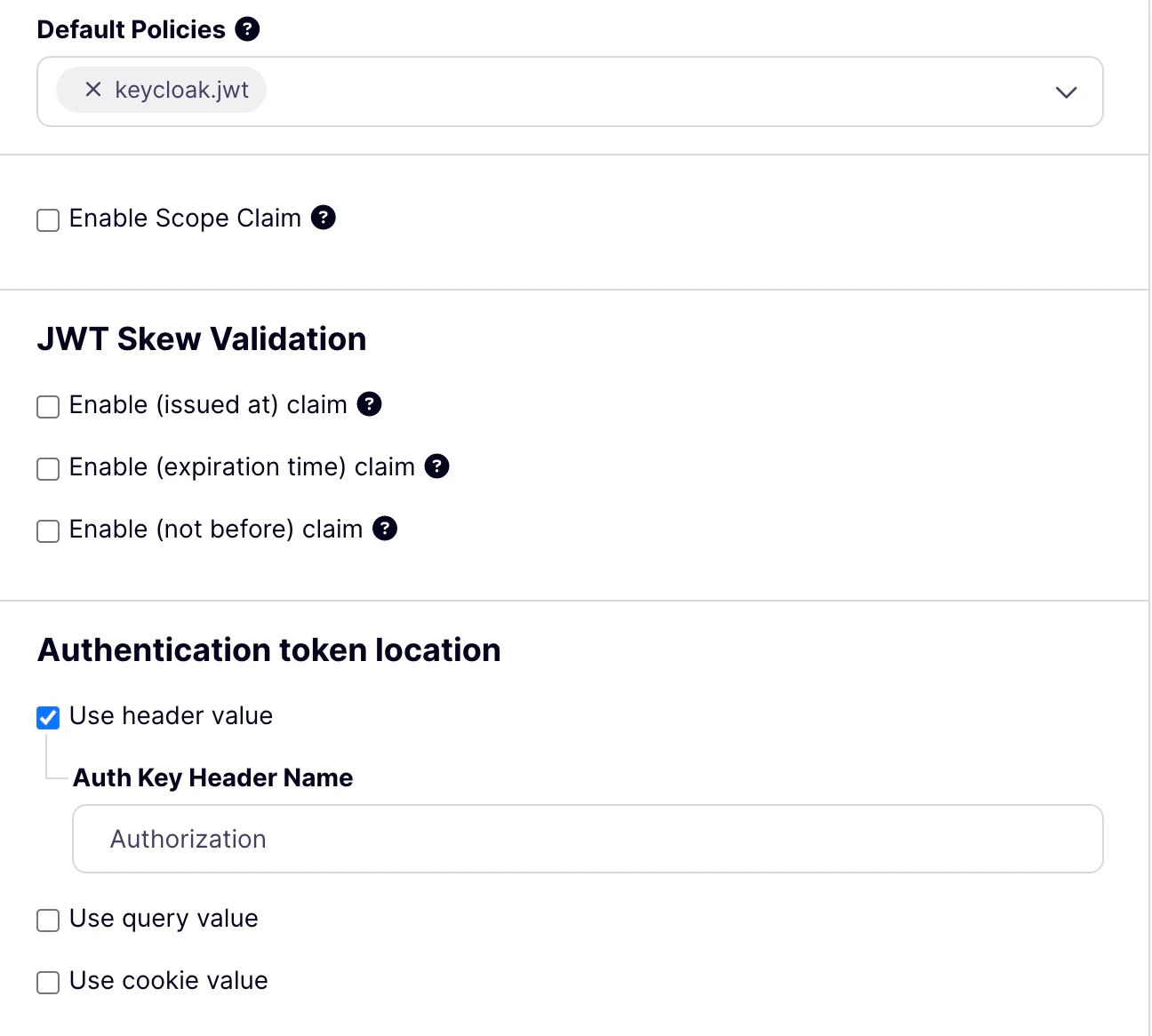Click the Auth Key Header Name label
Image resolution: width=1152 pixels, height=1036 pixels.
tap(212, 777)
